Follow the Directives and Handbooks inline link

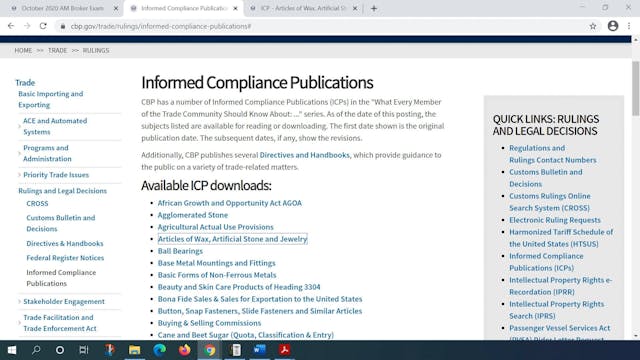click(x=304, y=155)
